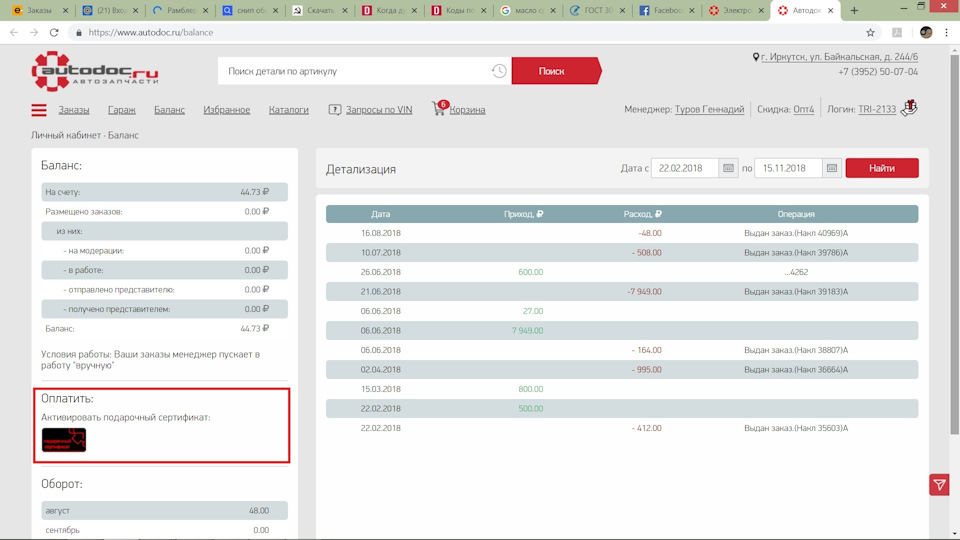Screen dimensions: 960x540
Task: Click the red feedback icon at right edge
Action: pos(939,485)
